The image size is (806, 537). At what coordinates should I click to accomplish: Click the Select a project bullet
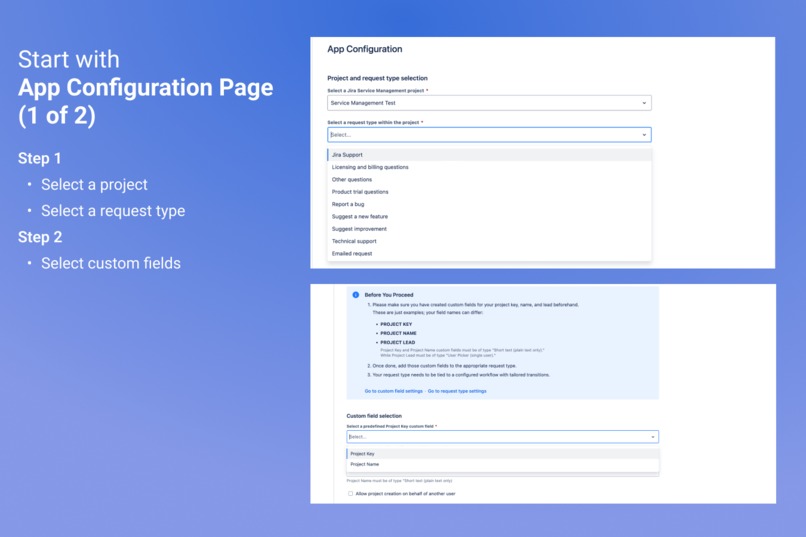click(94, 184)
